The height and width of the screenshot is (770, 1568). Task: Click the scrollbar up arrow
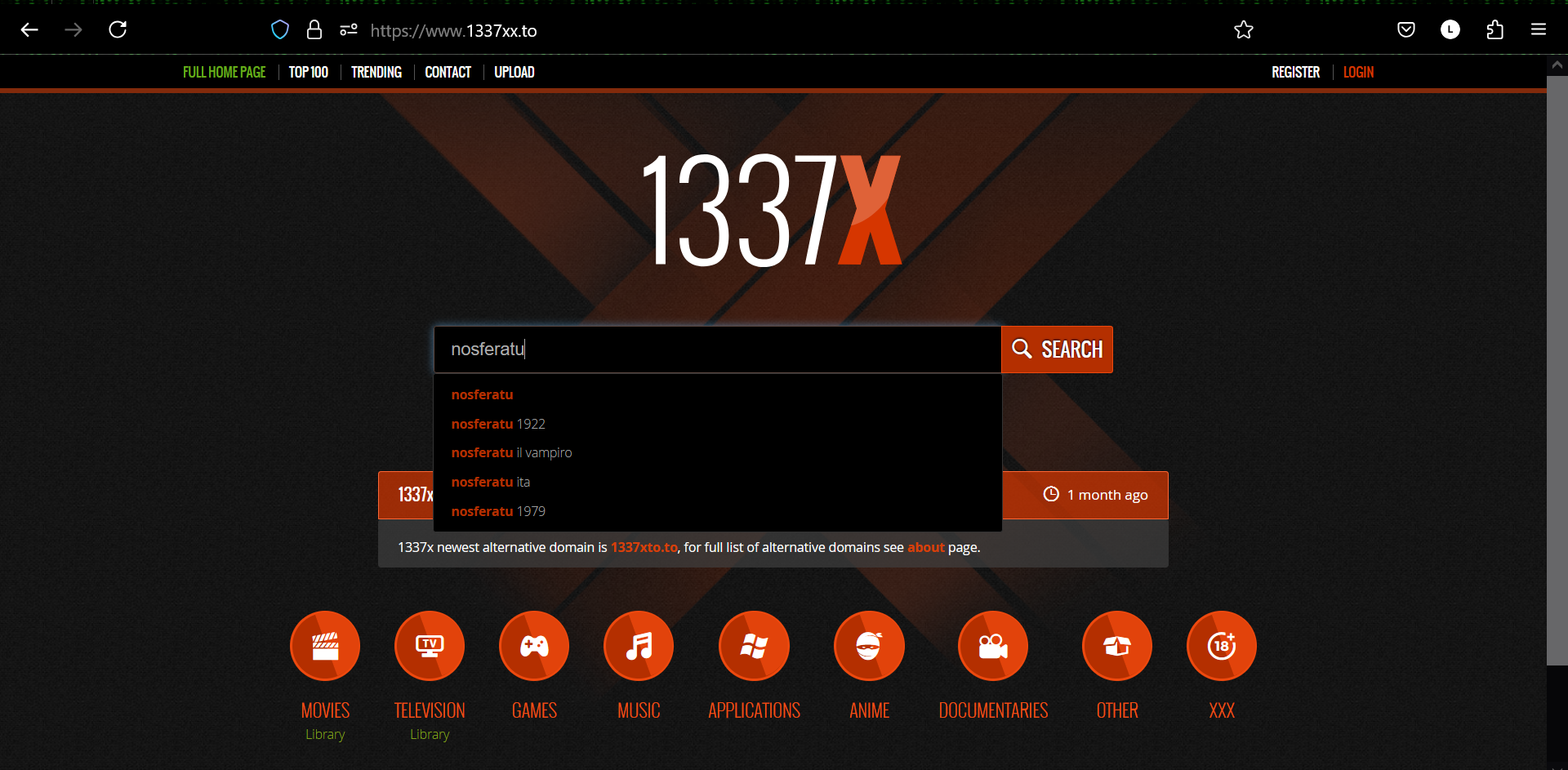pyautogui.click(x=1557, y=65)
